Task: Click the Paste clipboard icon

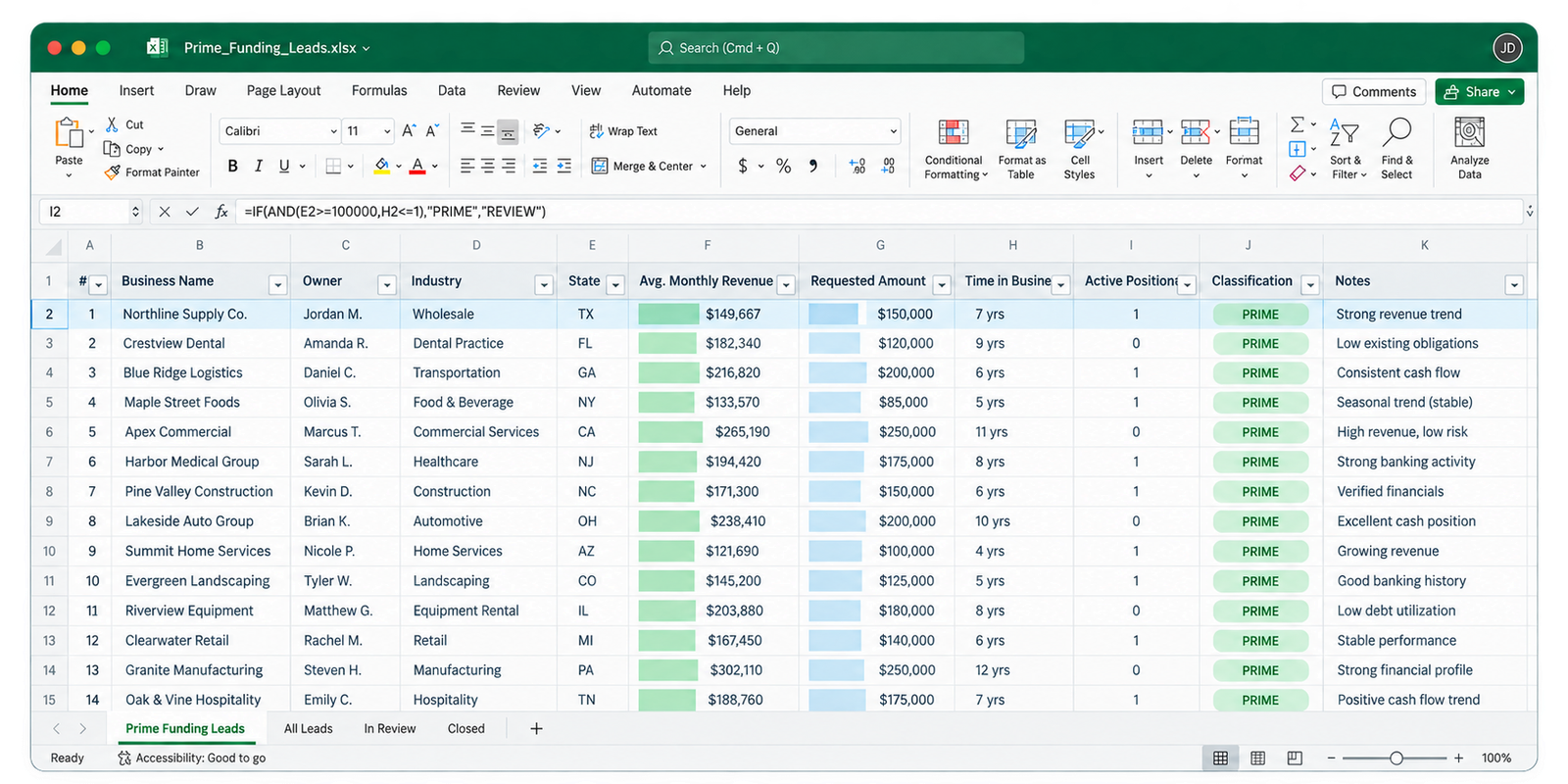Action: point(69,133)
